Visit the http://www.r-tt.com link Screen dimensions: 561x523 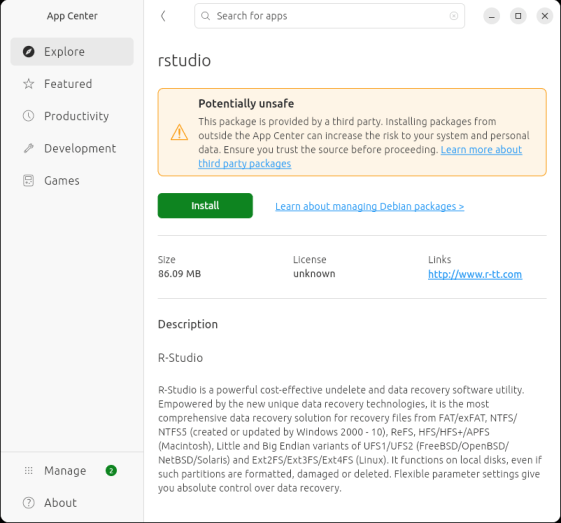(475, 274)
